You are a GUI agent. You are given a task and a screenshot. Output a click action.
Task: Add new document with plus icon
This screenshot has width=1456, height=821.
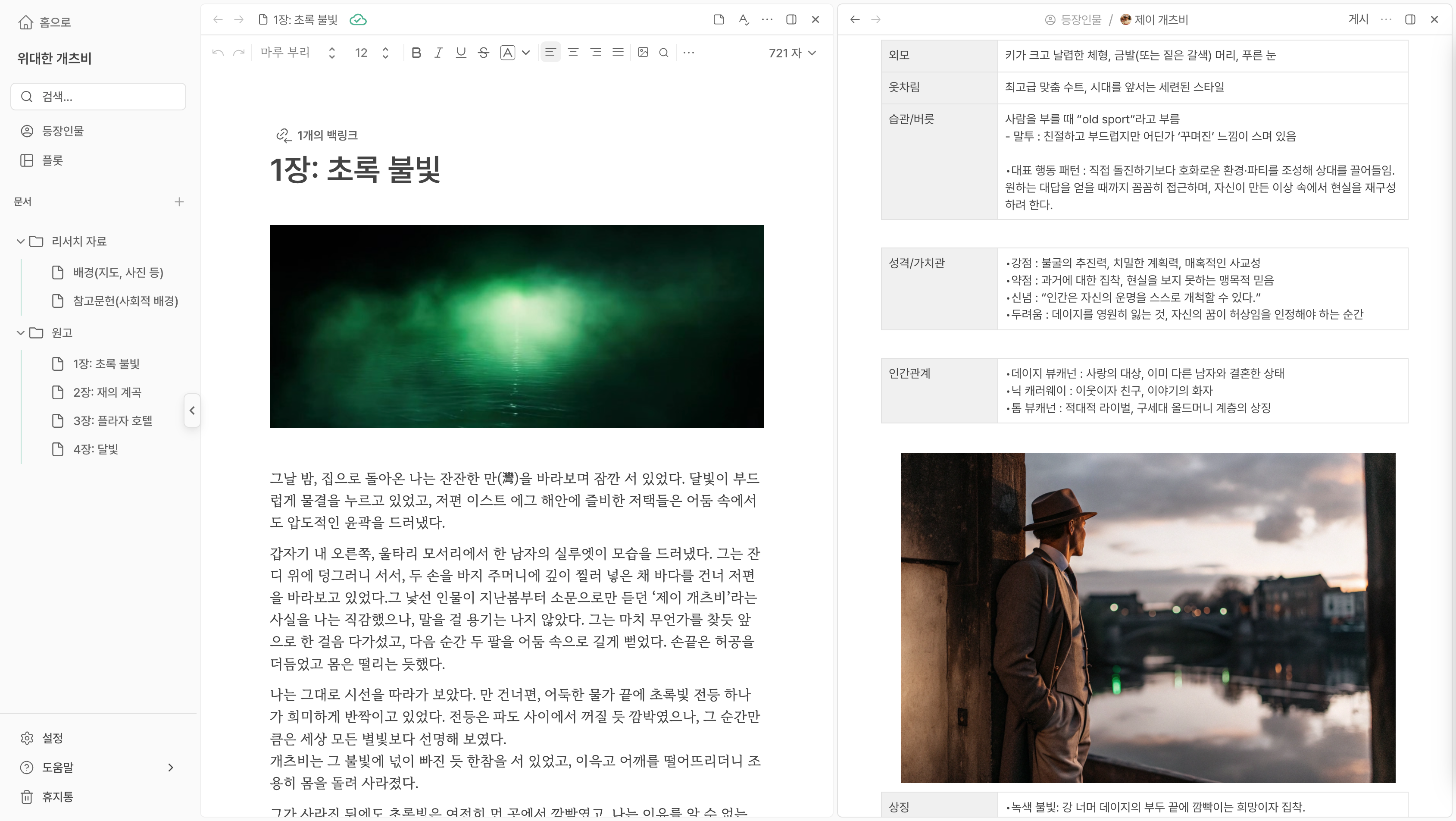(179, 202)
